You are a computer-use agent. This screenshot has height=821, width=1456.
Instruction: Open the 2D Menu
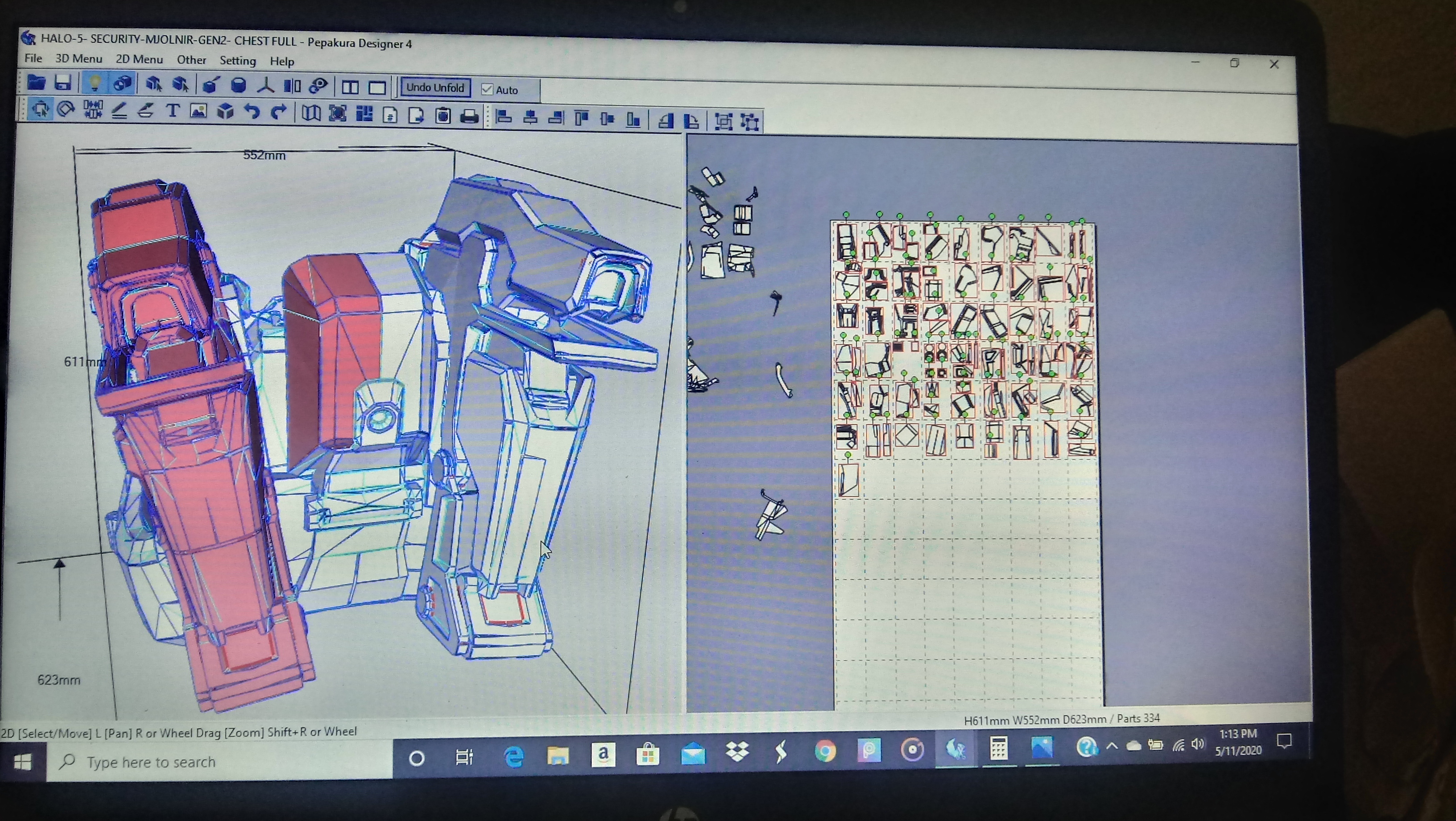(139, 59)
